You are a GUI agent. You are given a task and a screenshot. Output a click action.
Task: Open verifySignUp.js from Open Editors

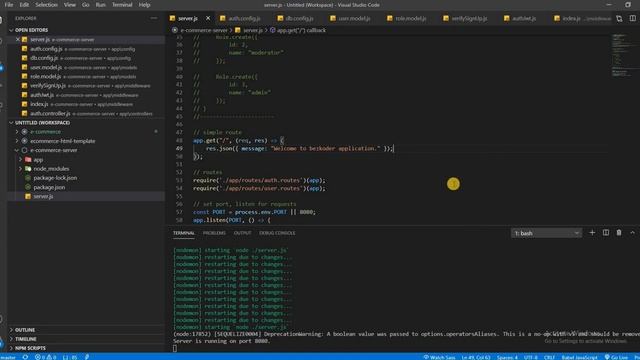[x=48, y=86]
